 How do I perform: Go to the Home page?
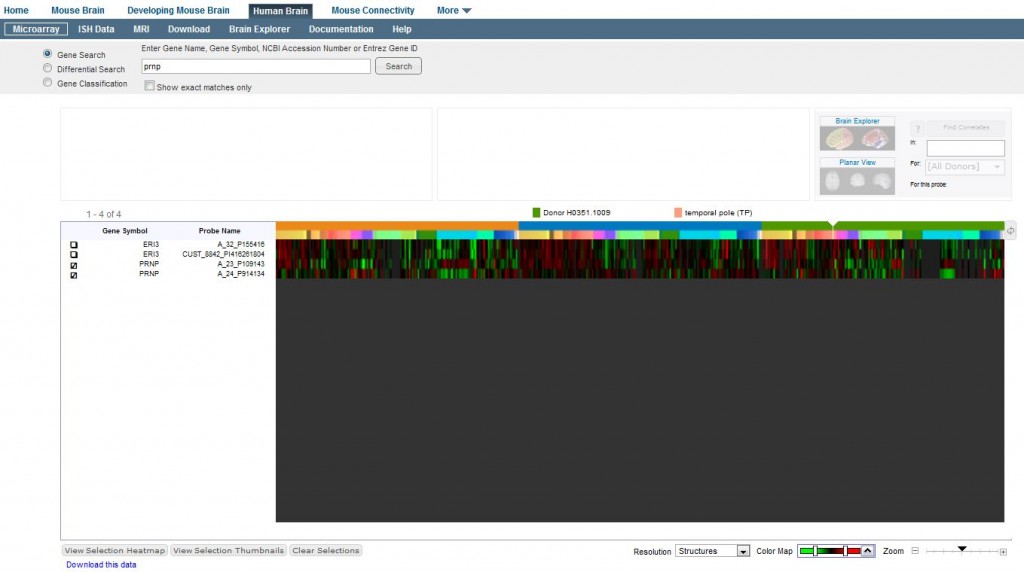pyautogui.click(x=16, y=10)
